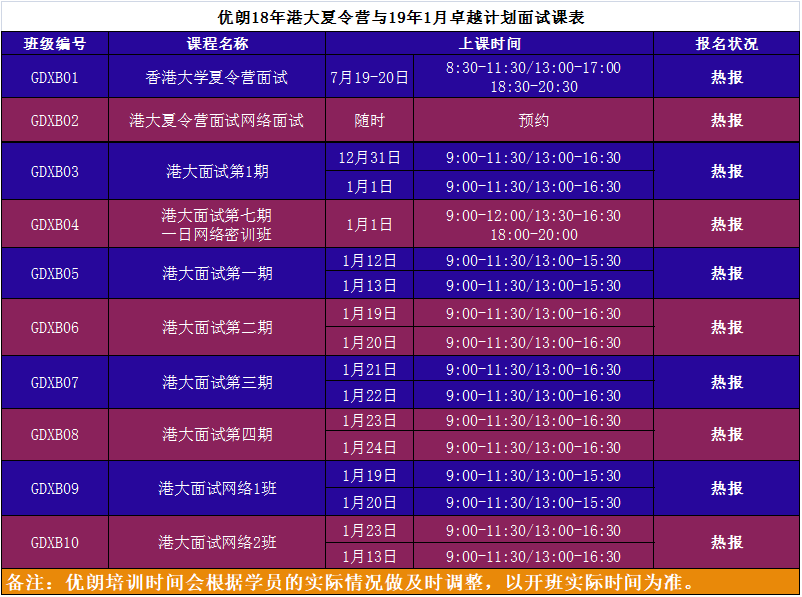The height and width of the screenshot is (597, 802).
Task: Click the 预约 time cell
Action: pyautogui.click(x=533, y=120)
